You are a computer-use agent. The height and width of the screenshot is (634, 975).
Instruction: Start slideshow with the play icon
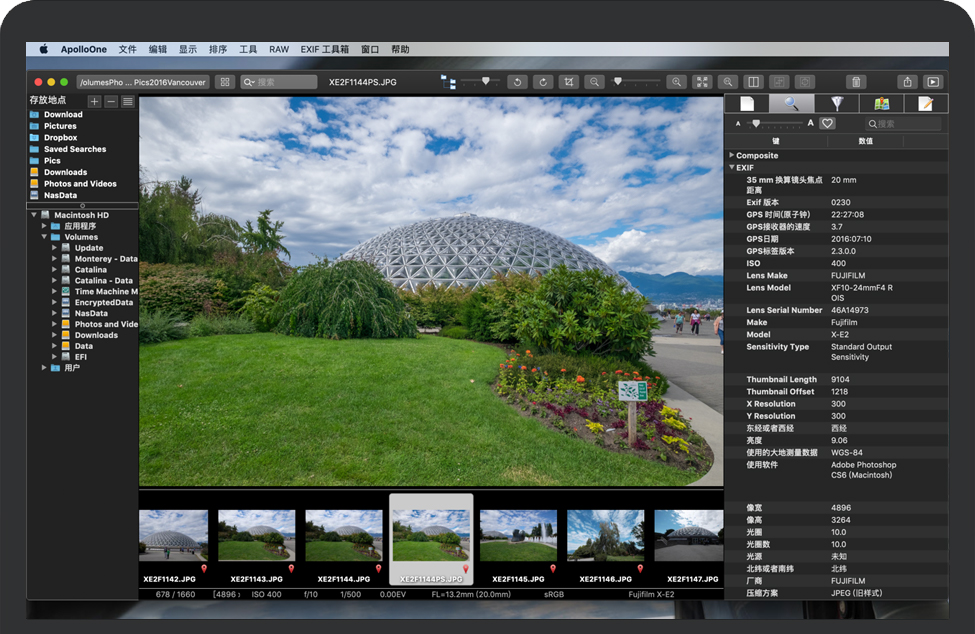point(933,82)
